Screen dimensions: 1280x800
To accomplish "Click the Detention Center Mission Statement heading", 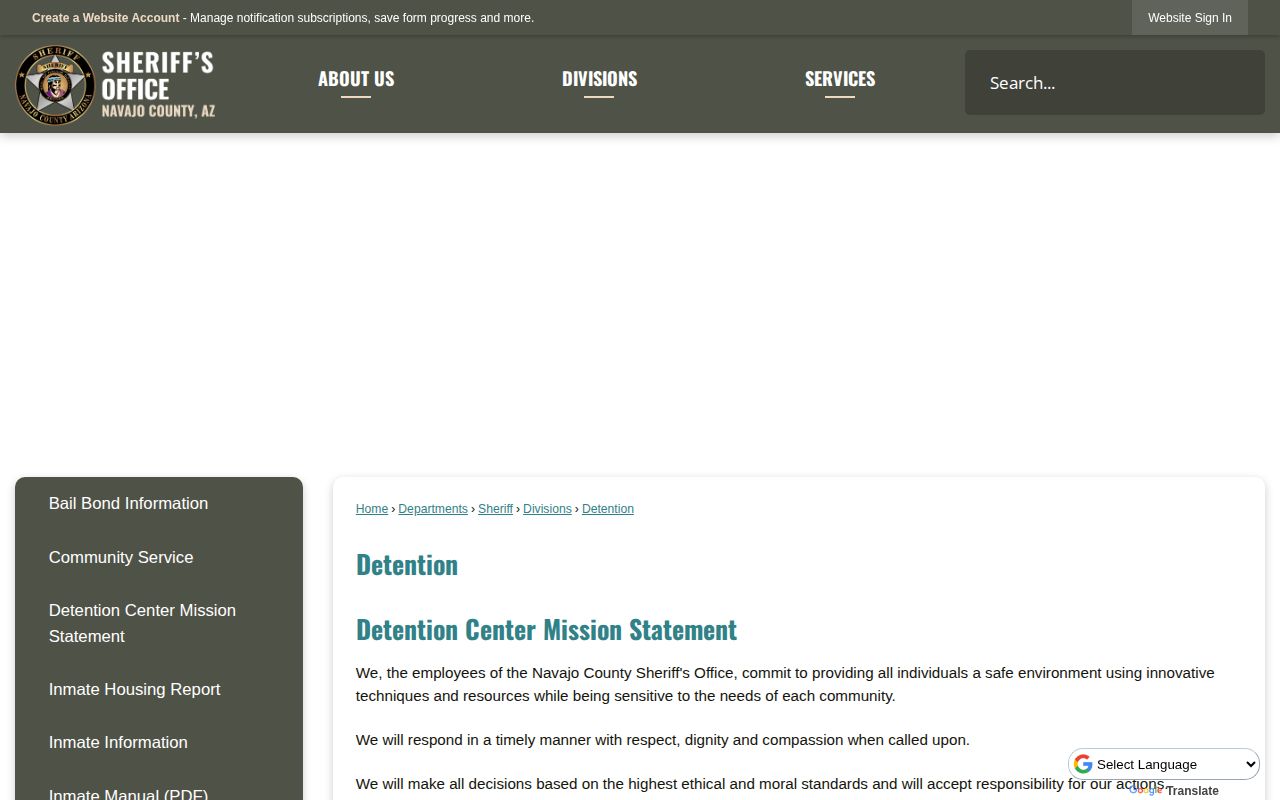I will [x=546, y=630].
